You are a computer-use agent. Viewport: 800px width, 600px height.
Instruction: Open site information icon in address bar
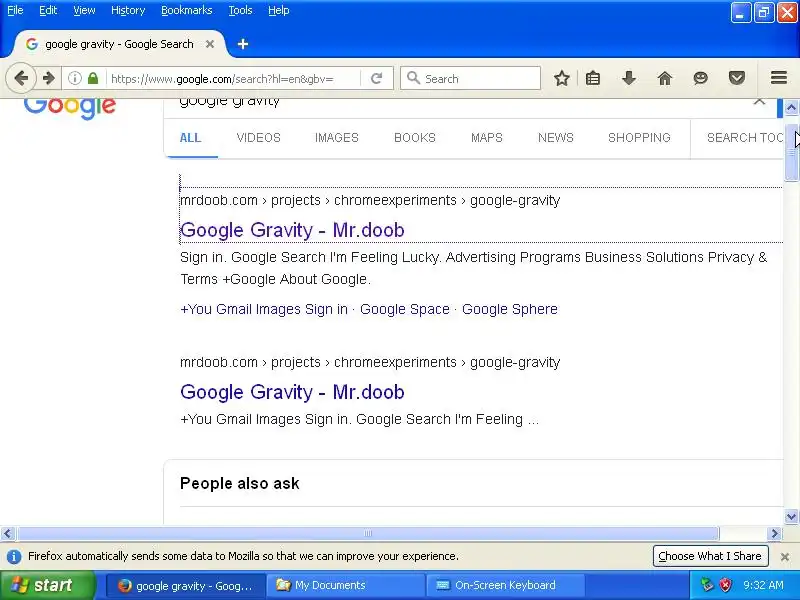pyautogui.click(x=75, y=79)
